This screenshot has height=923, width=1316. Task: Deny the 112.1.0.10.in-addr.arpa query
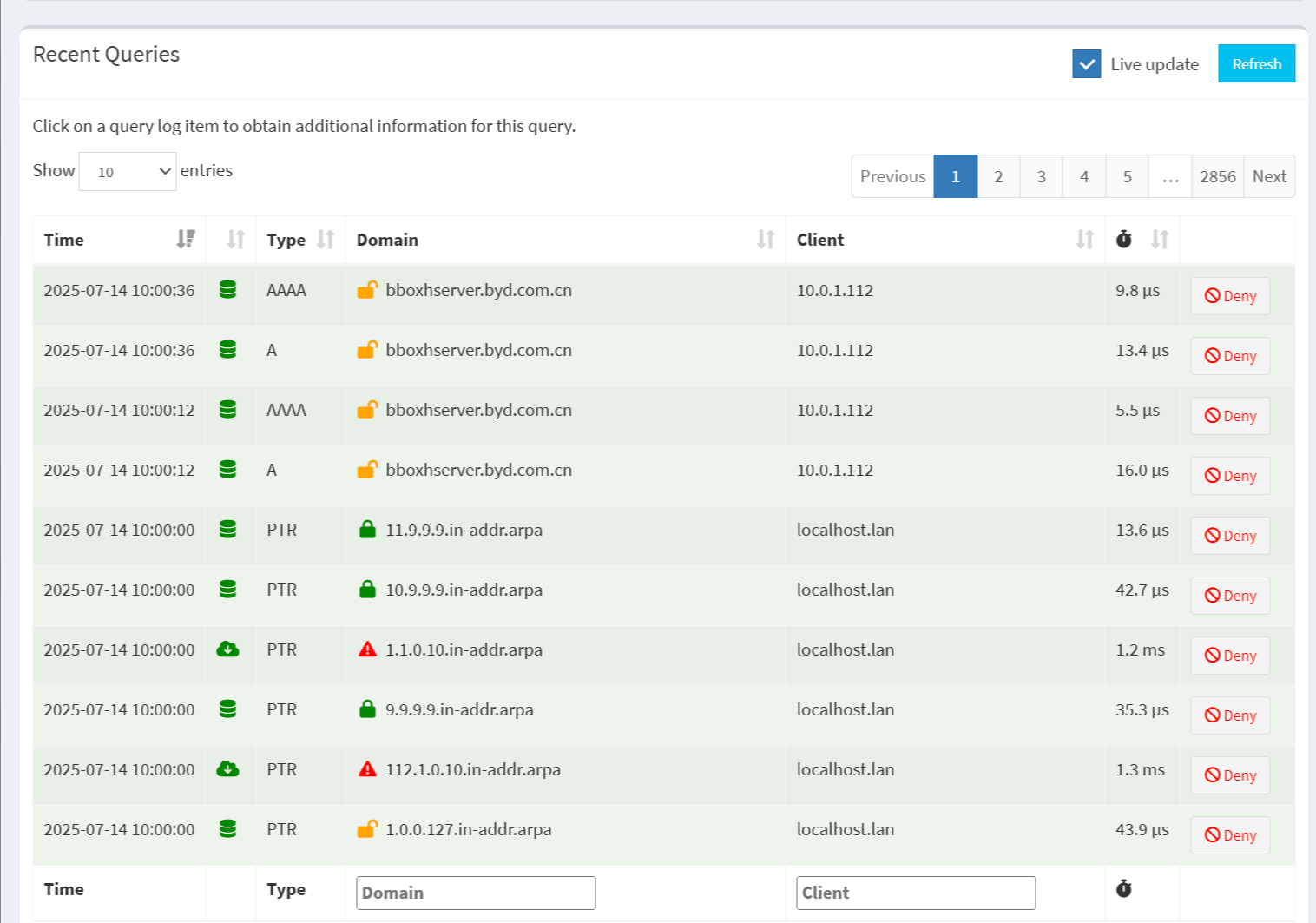(1230, 775)
